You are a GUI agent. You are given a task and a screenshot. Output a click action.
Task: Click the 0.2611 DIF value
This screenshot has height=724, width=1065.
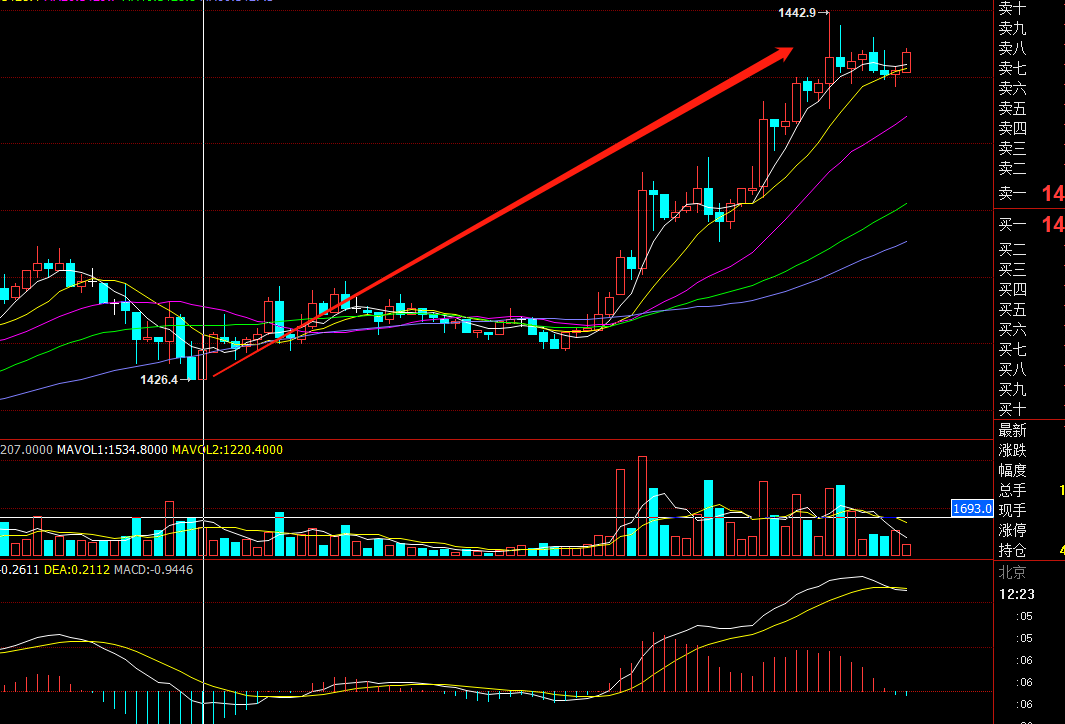coord(20,570)
